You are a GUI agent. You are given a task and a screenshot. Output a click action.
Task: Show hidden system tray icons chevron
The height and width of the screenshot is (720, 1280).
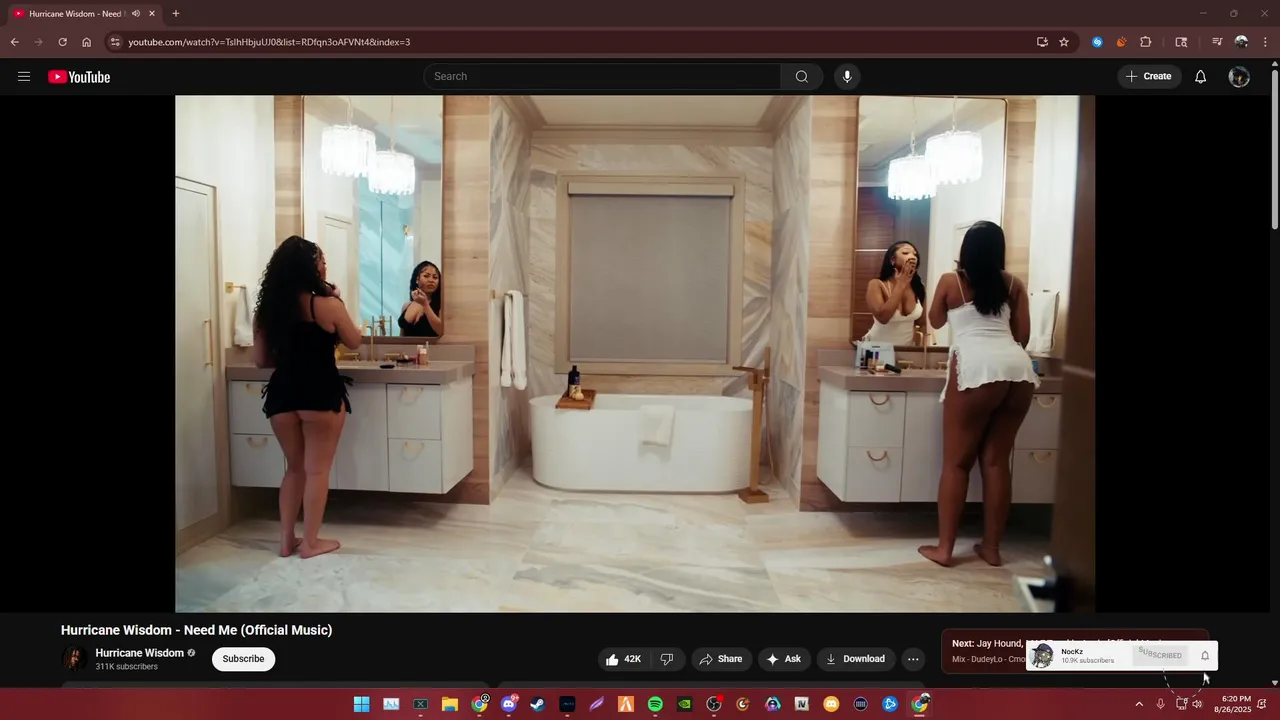coord(1138,704)
